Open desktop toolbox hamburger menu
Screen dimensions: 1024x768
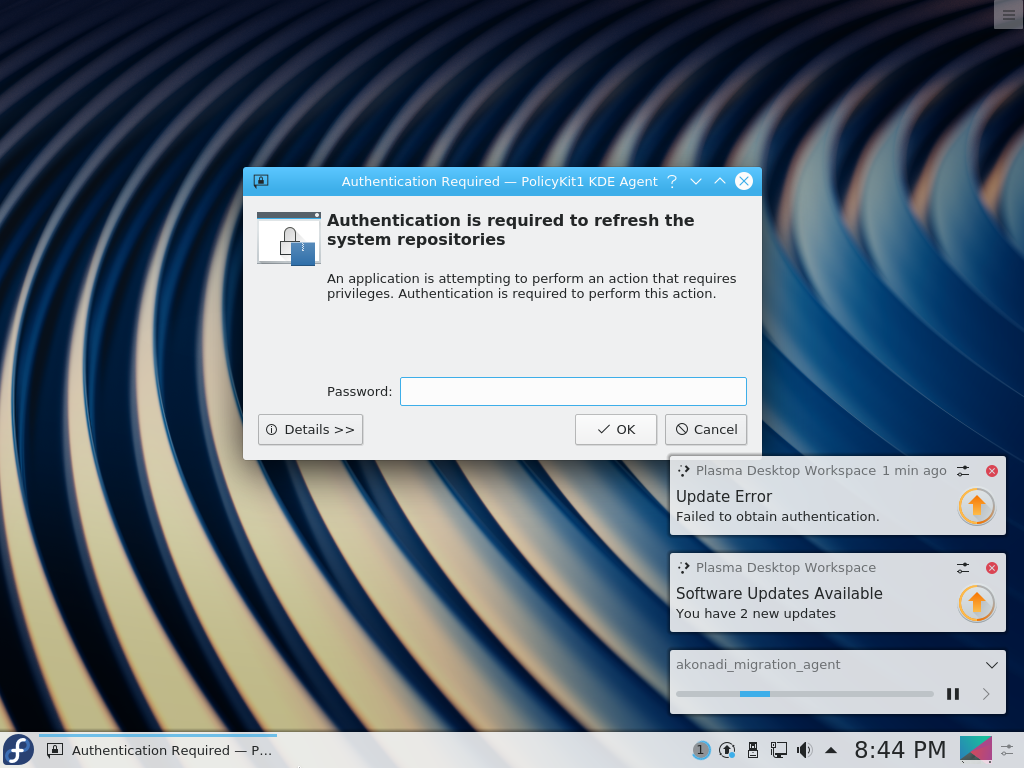point(1008,14)
